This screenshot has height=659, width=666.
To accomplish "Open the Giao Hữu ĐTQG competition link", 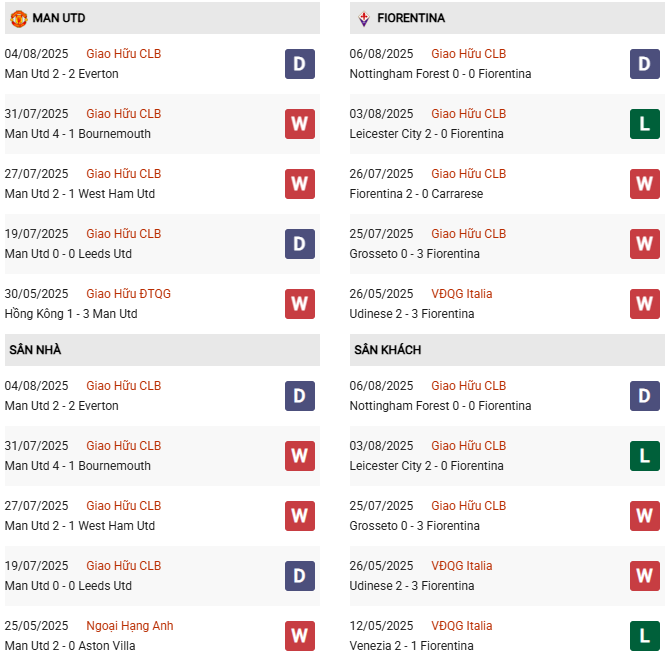I will pos(128,294).
